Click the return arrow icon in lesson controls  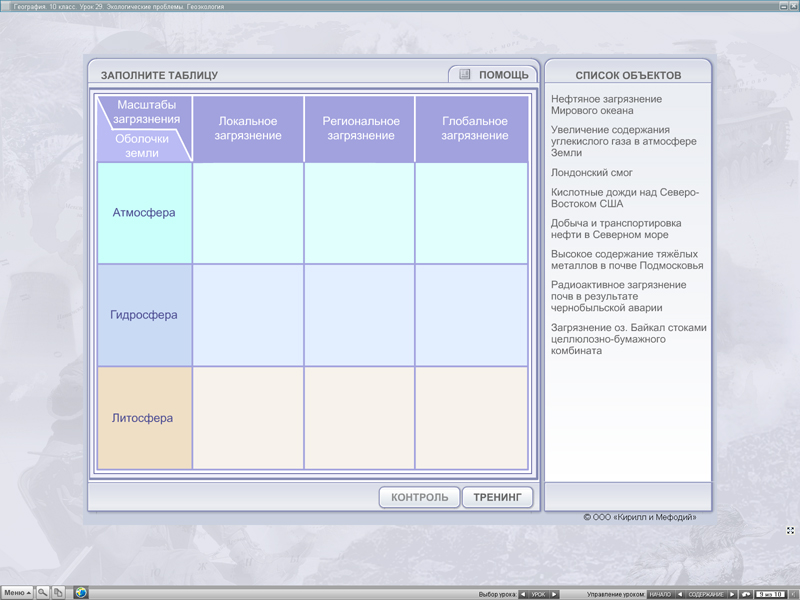pyautogui.click(x=746, y=594)
